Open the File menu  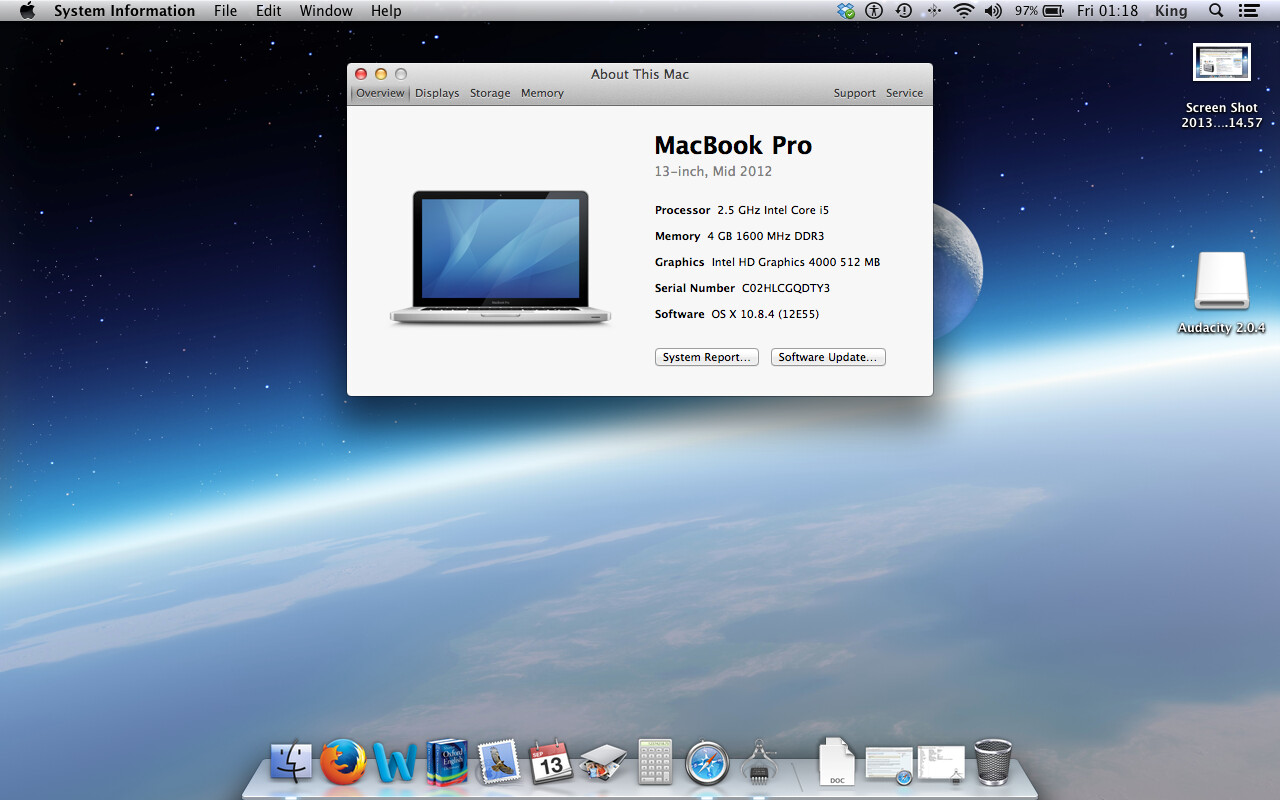pos(226,11)
